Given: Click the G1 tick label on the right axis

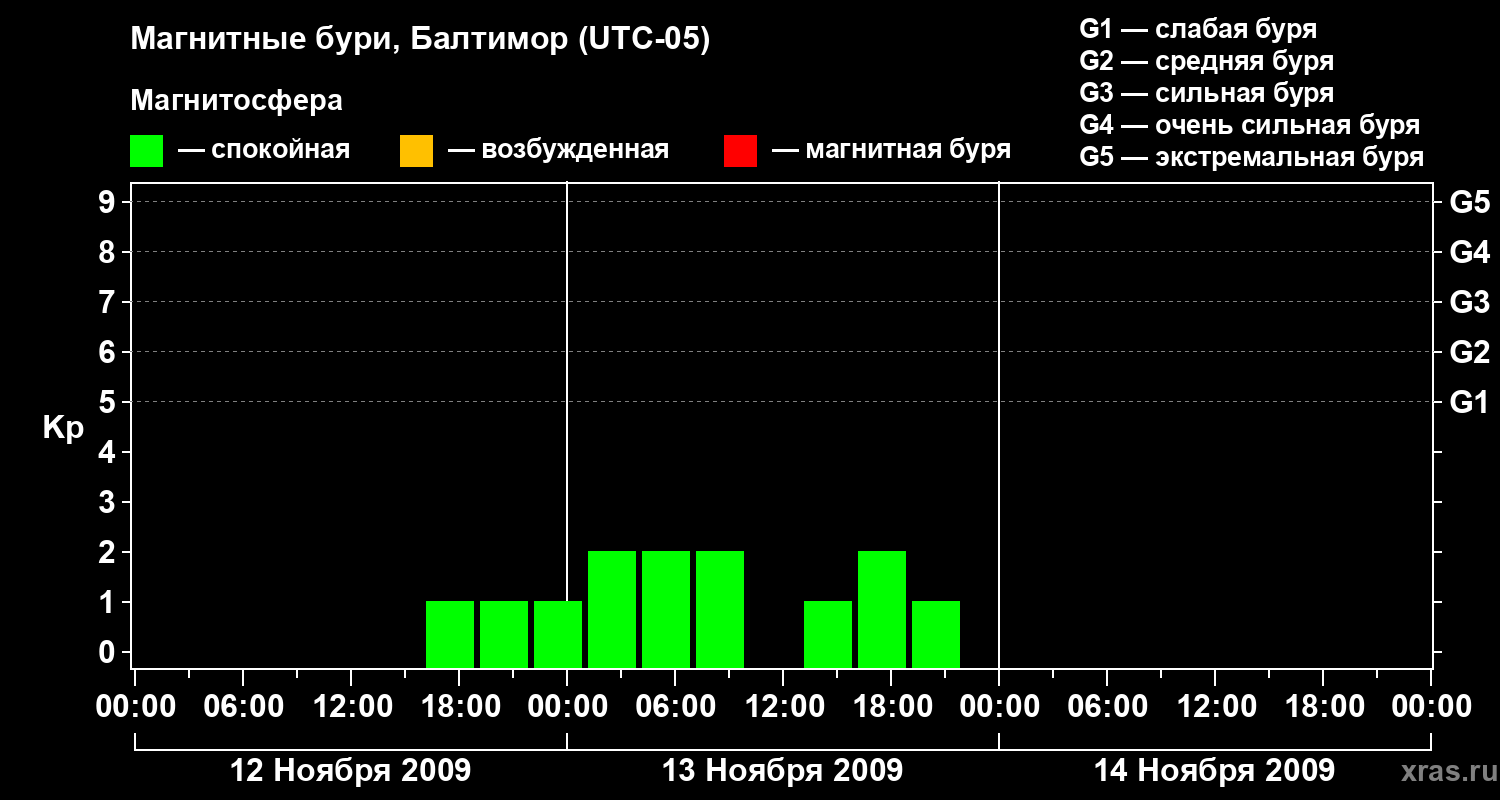Looking at the screenshot, I should pos(1469,402).
